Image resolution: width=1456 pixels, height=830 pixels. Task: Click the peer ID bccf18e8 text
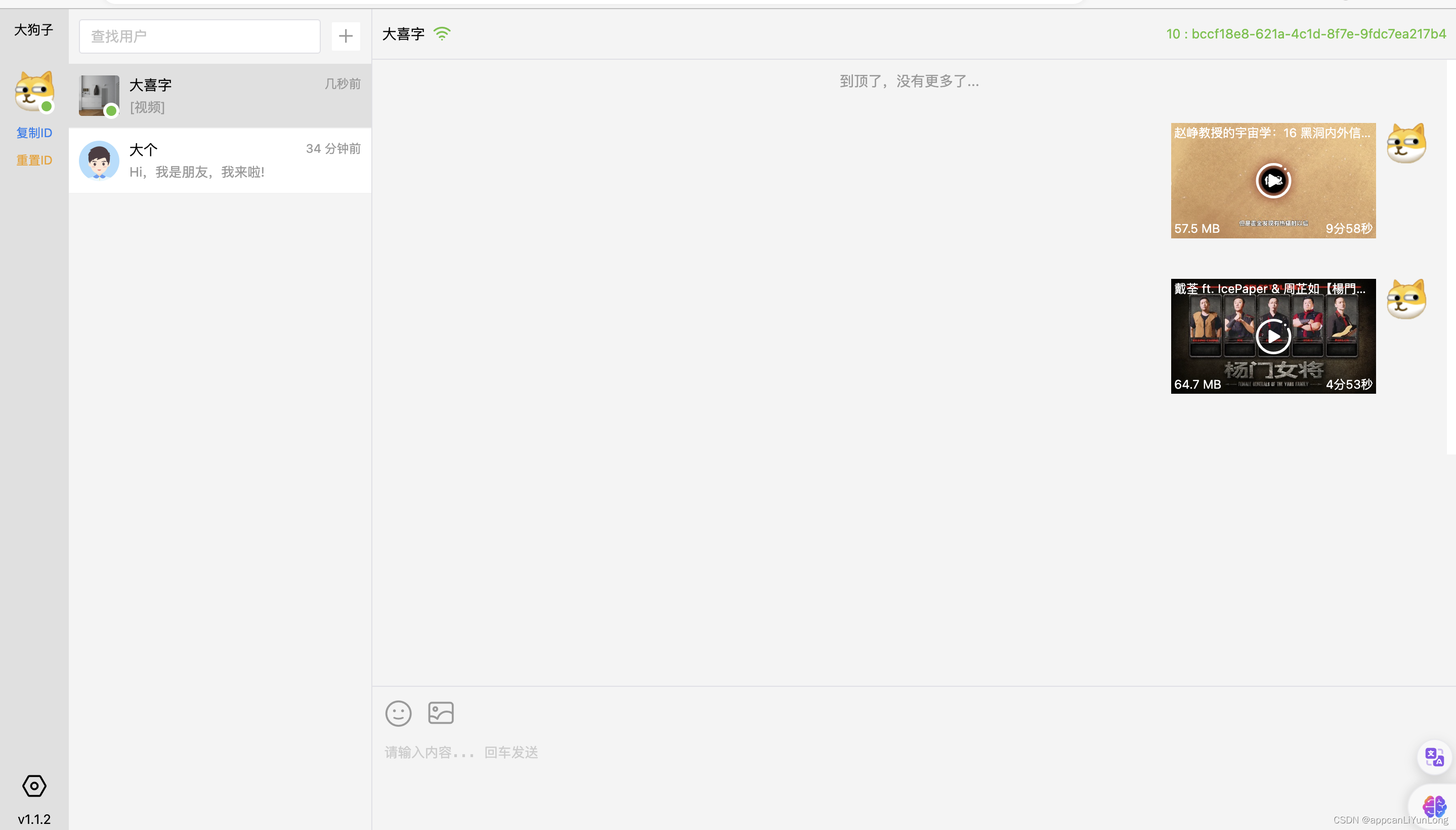pos(1306,33)
